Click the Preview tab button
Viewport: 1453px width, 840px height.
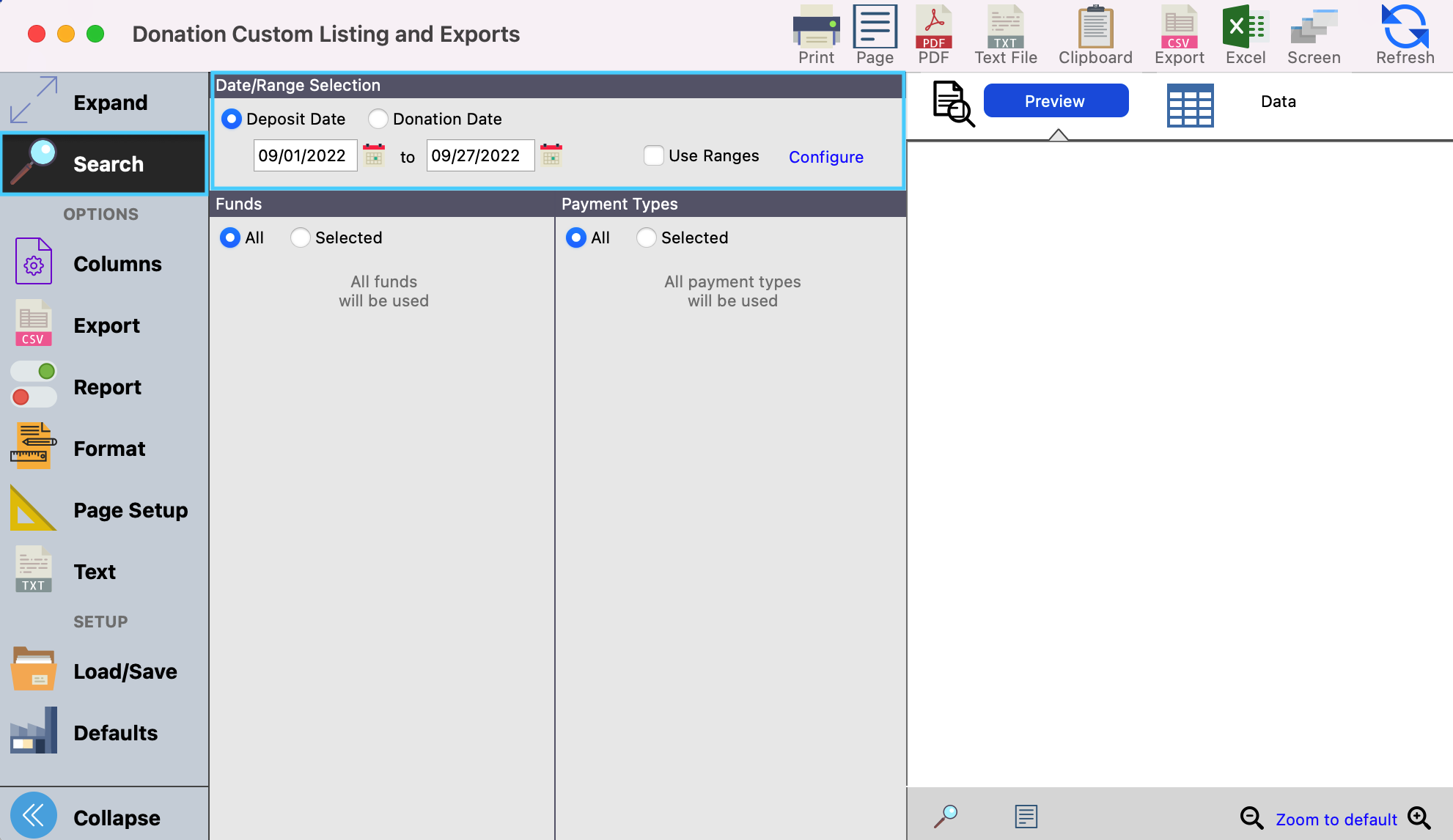coord(1055,101)
